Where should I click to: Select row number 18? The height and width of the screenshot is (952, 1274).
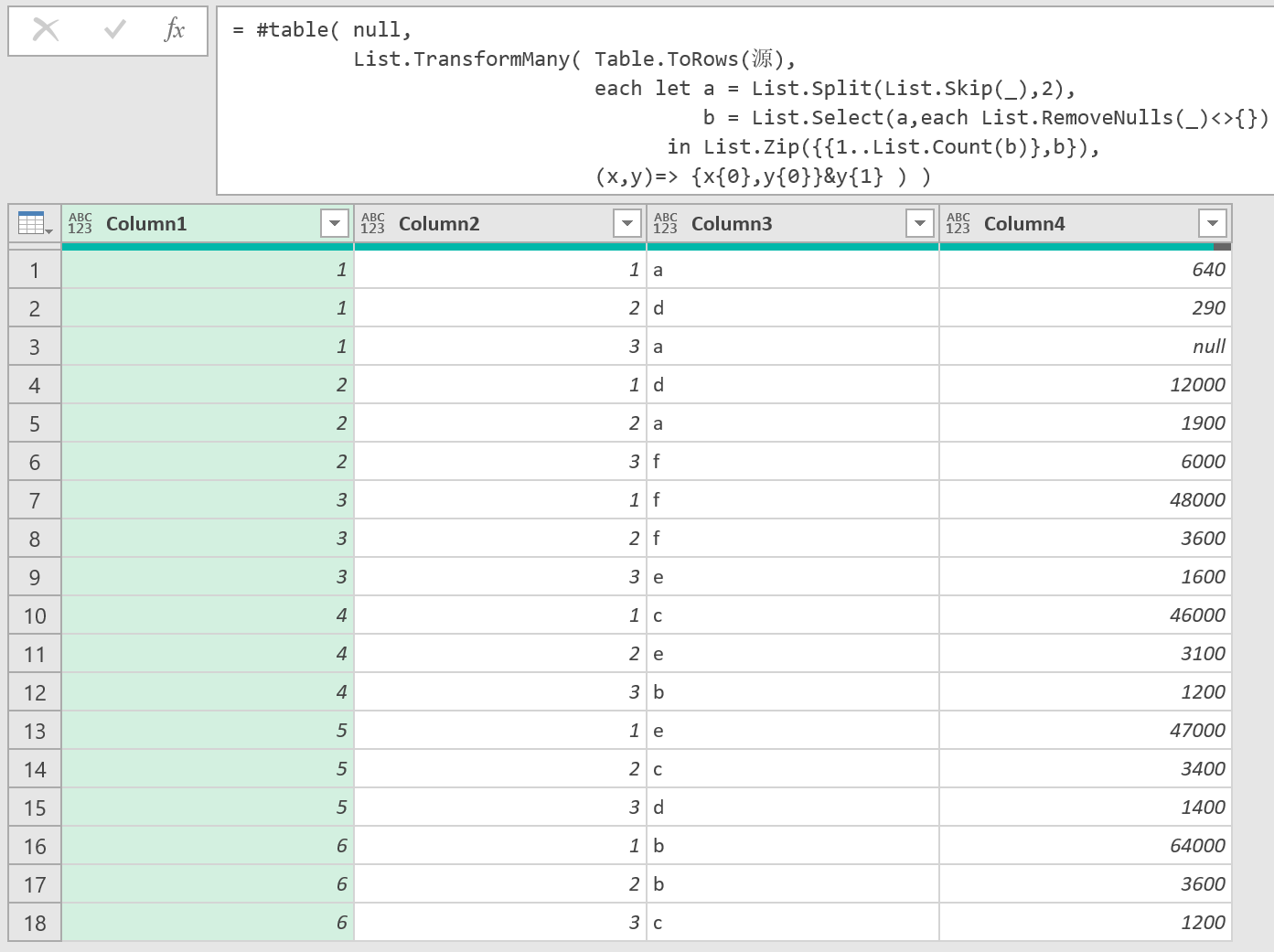pos(35,923)
